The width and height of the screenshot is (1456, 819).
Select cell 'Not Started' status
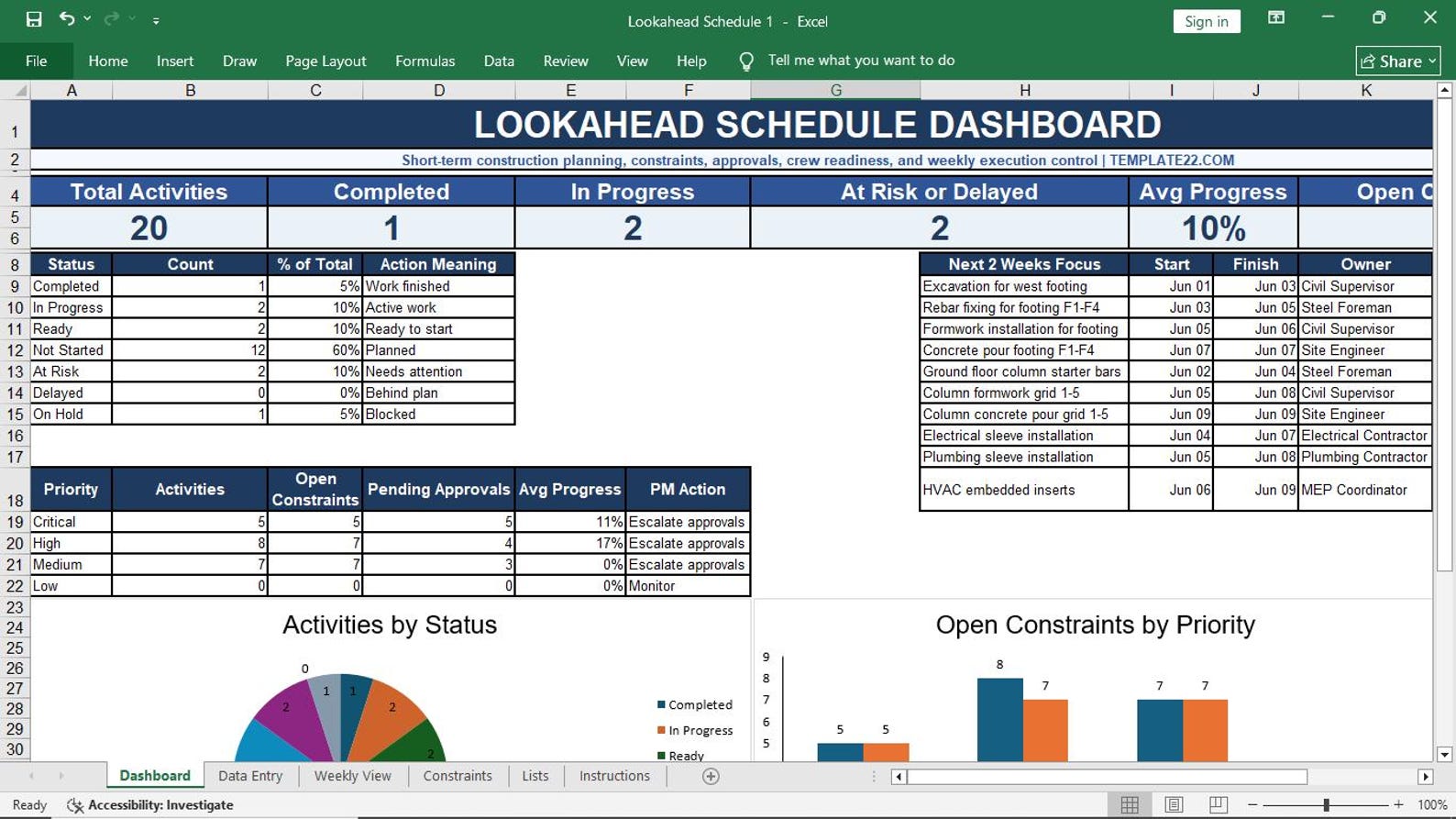coord(71,350)
